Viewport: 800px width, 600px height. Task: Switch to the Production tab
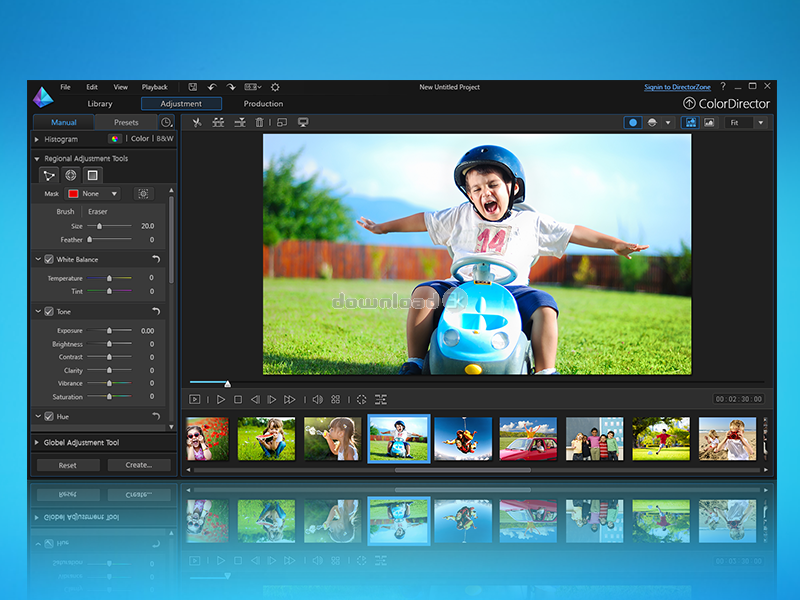tap(263, 104)
